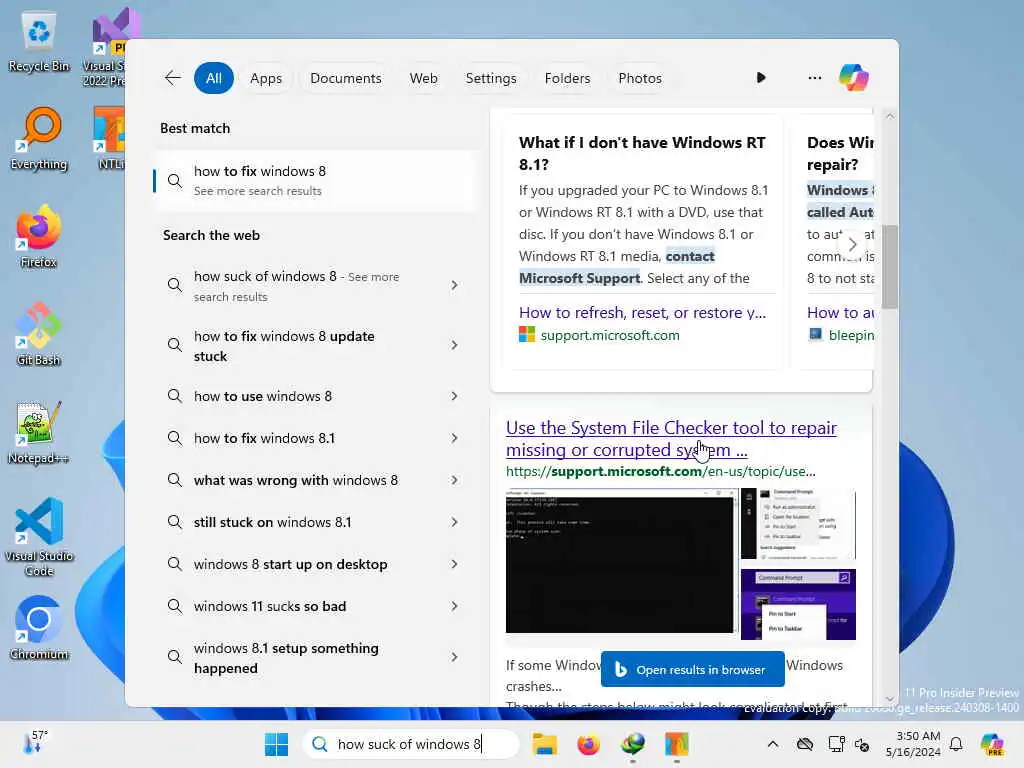This screenshot has width=1024, height=768.
Task: Click the weather widget on taskbar
Action: point(35,743)
